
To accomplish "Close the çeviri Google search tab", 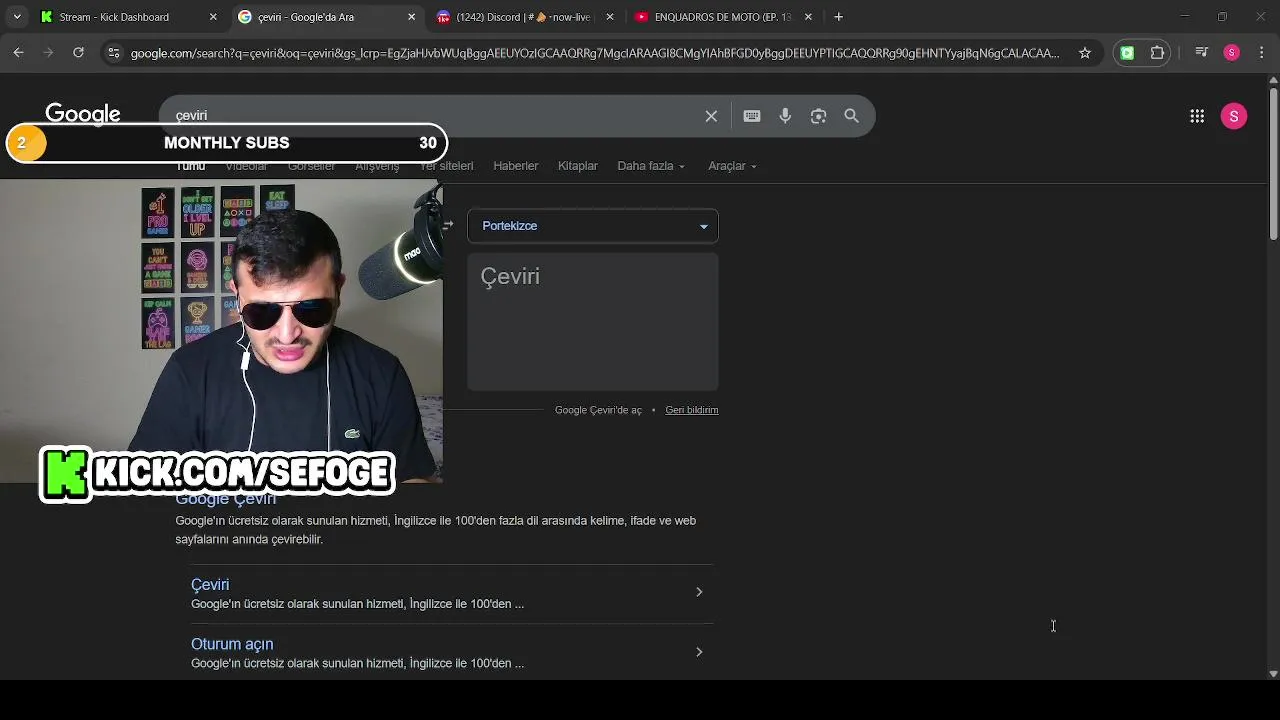I will click(x=412, y=17).
